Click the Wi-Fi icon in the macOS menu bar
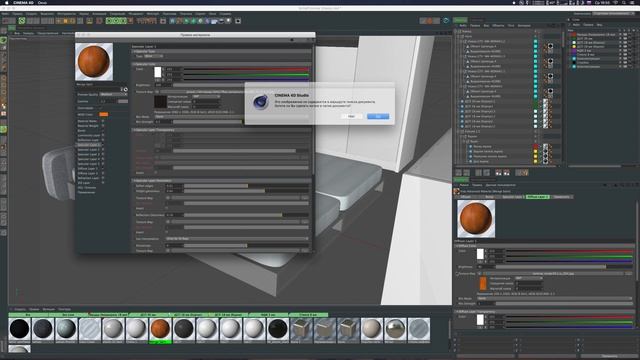Viewport: 640px width, 360px height. pos(616,2)
